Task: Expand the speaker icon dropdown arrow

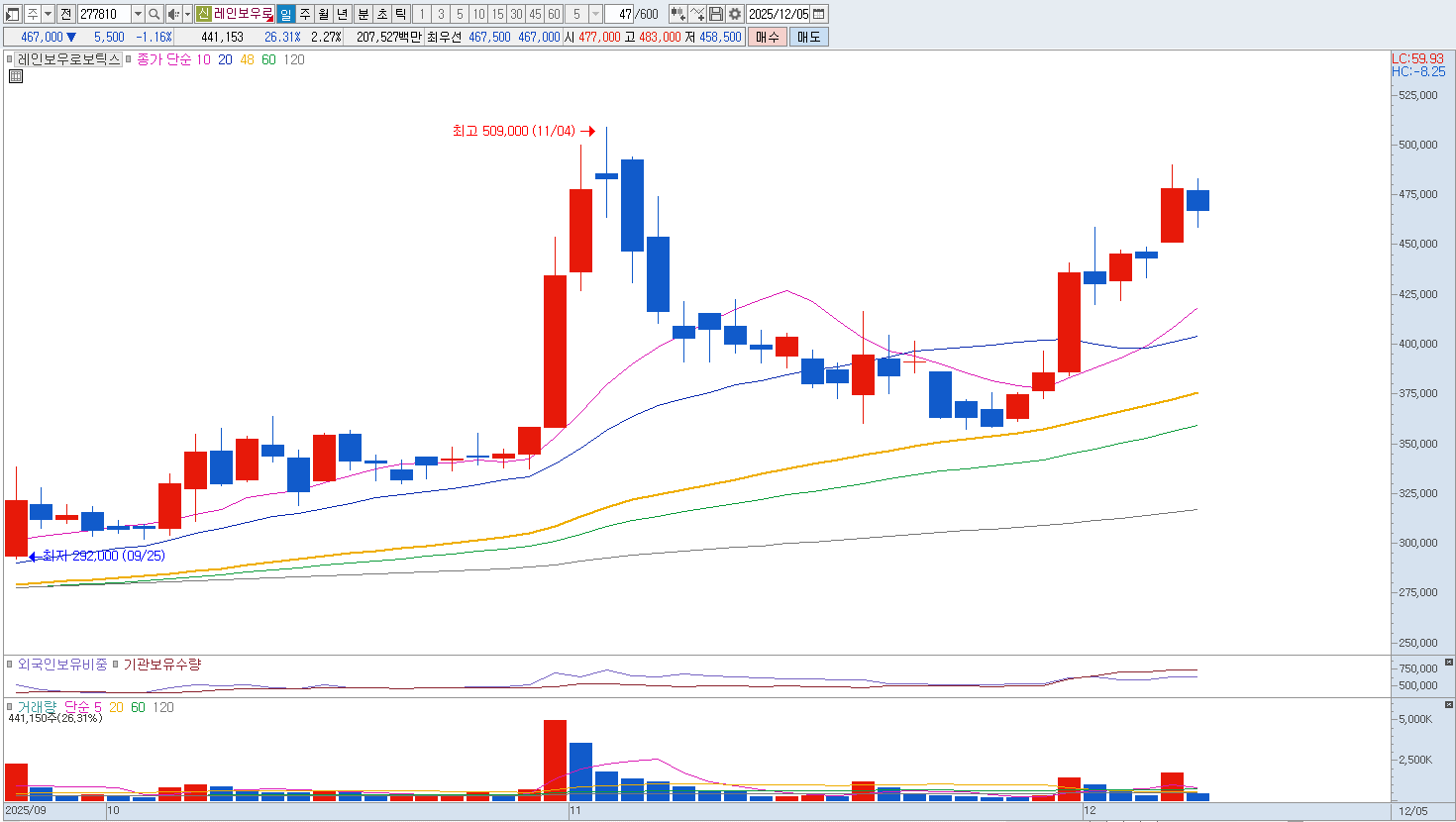Action: (187, 14)
